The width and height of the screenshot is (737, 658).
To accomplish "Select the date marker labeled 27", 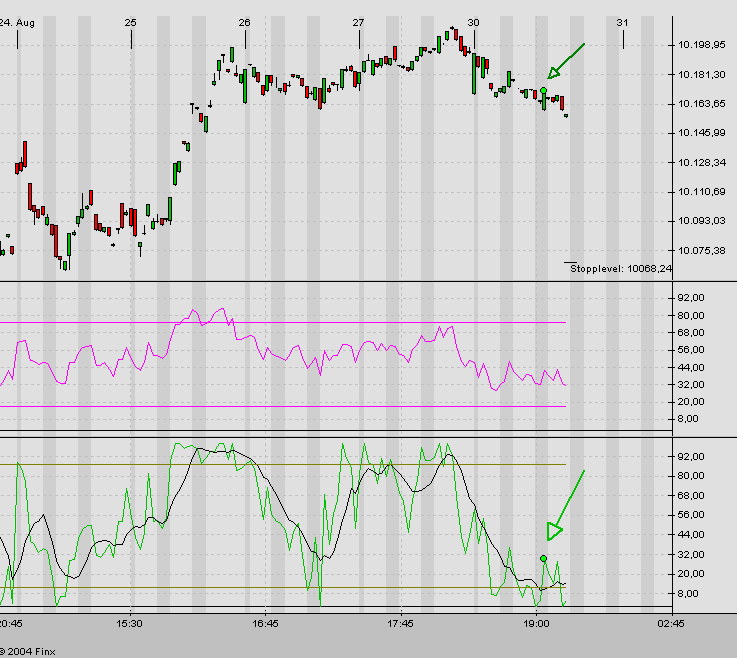I will (359, 22).
